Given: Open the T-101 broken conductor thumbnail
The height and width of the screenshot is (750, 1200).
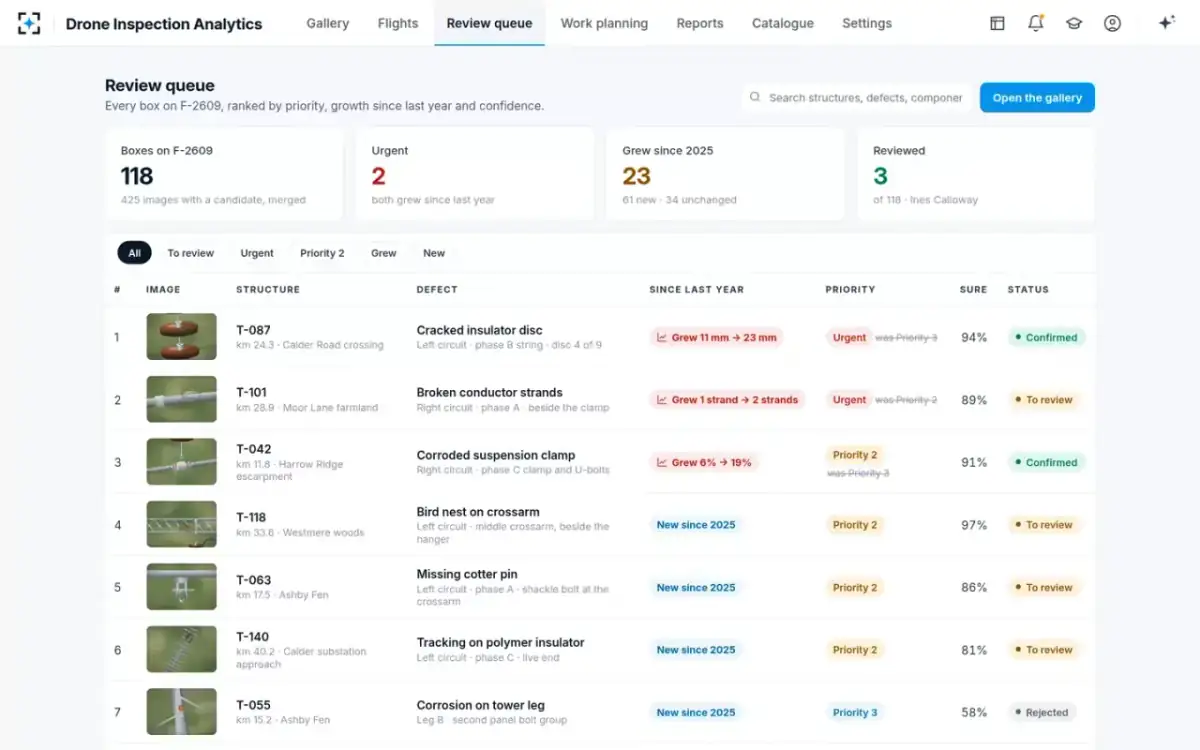Looking at the screenshot, I should coord(181,399).
